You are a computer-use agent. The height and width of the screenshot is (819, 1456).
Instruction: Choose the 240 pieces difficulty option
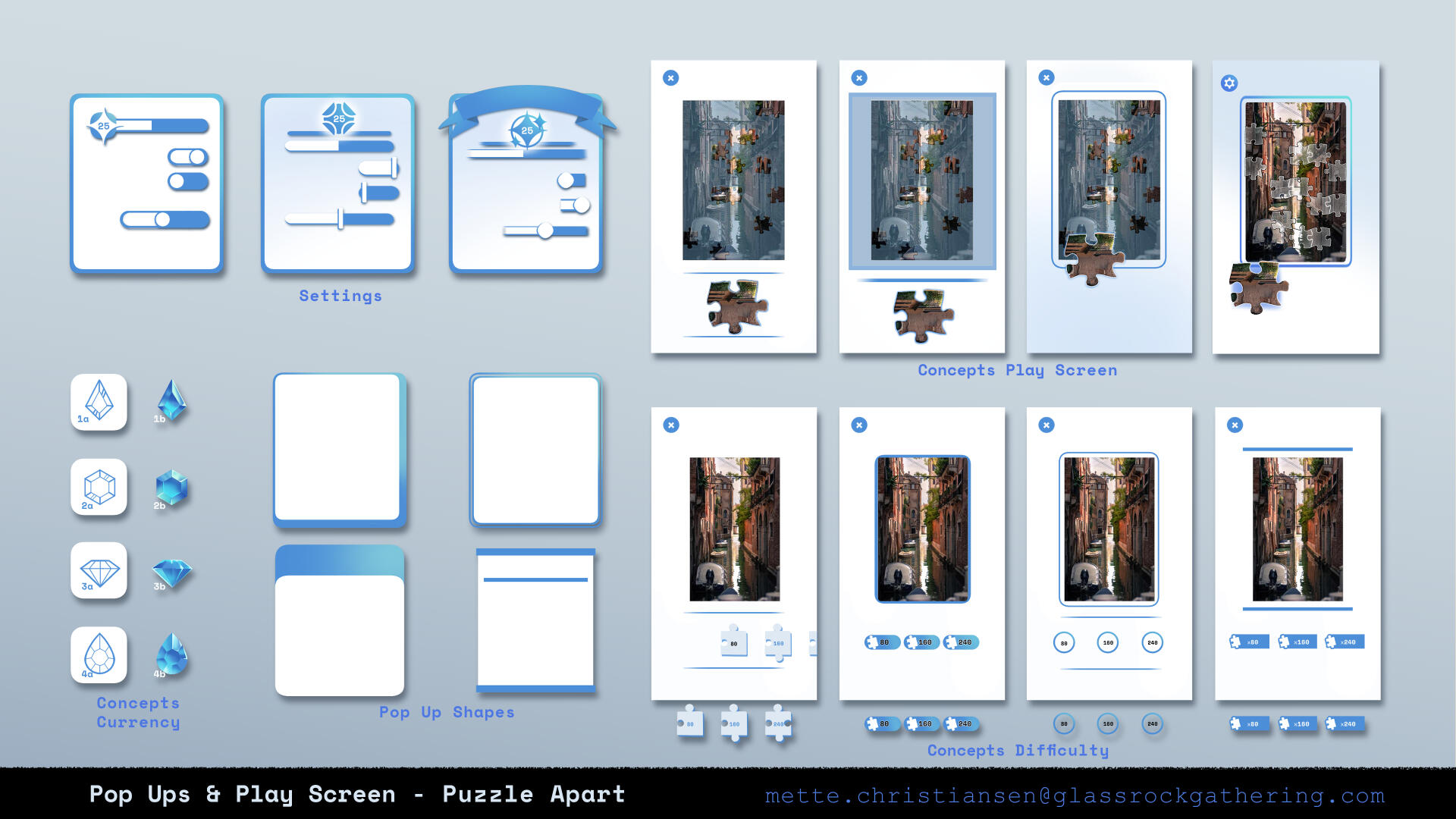(962, 642)
